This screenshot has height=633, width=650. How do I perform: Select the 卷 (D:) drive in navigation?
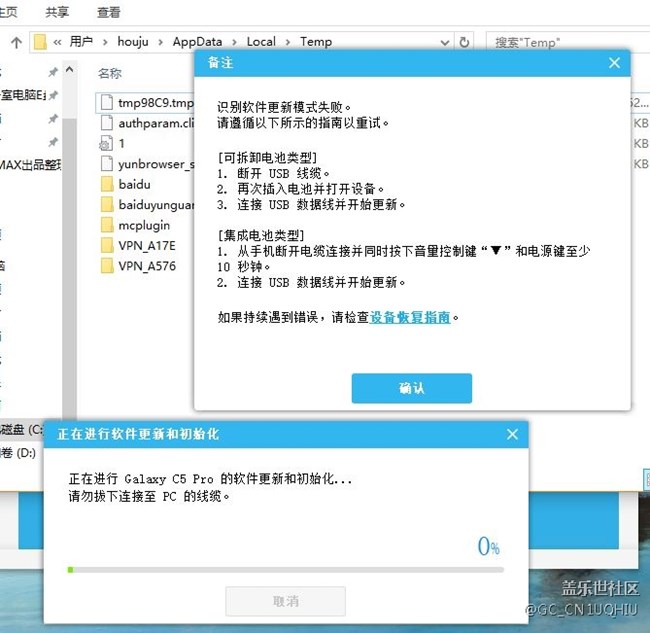coord(18,453)
